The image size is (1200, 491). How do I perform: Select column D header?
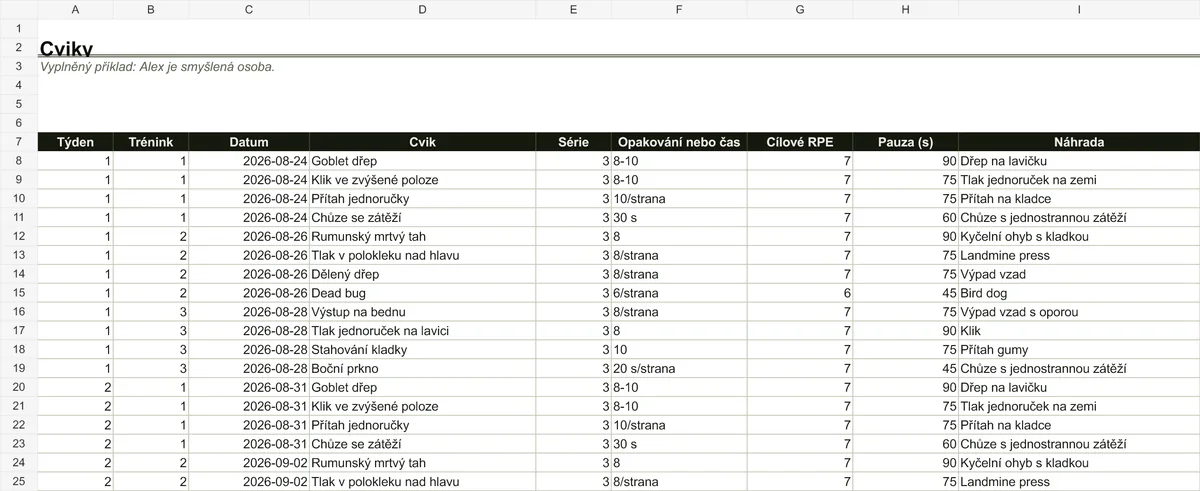[422, 9]
